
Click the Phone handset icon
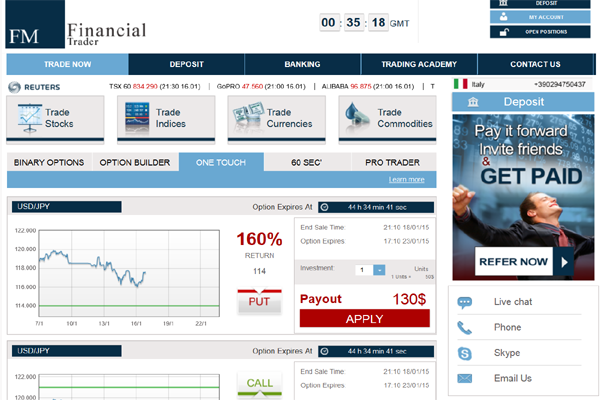(x=465, y=328)
